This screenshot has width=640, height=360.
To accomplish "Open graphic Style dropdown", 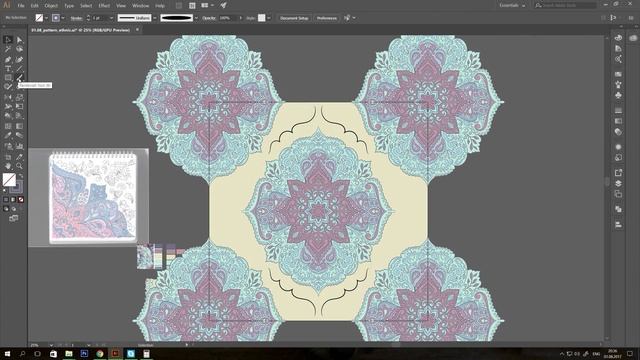I will click(269, 18).
